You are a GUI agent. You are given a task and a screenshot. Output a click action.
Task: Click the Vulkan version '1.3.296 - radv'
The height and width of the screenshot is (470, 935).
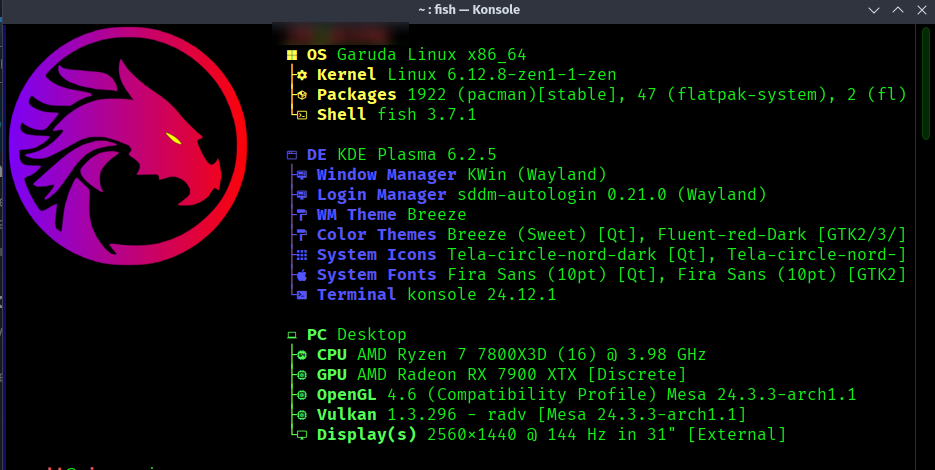coord(457,415)
